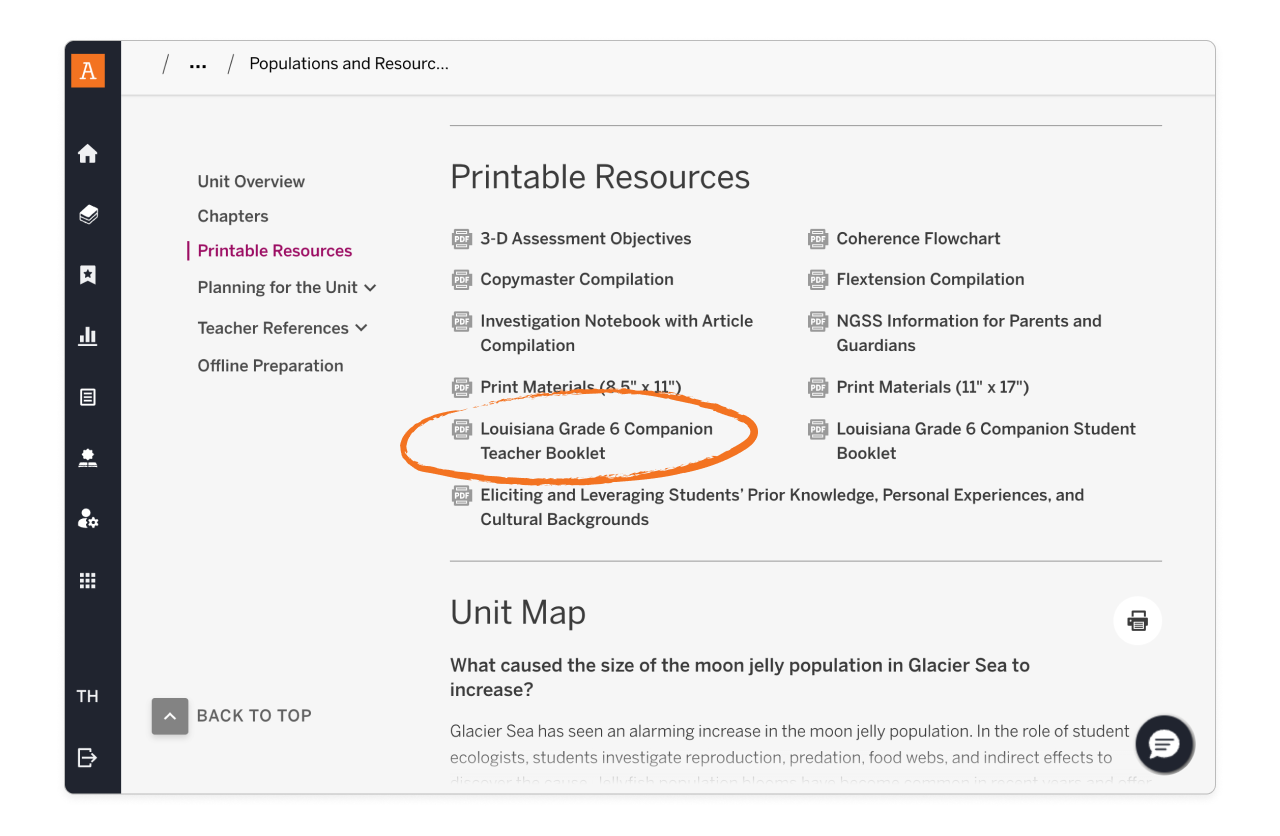Image resolution: width=1280 pixels, height=836 pixels.
Task: Expand the breadcrumb ellipsis menu
Action: (198, 65)
